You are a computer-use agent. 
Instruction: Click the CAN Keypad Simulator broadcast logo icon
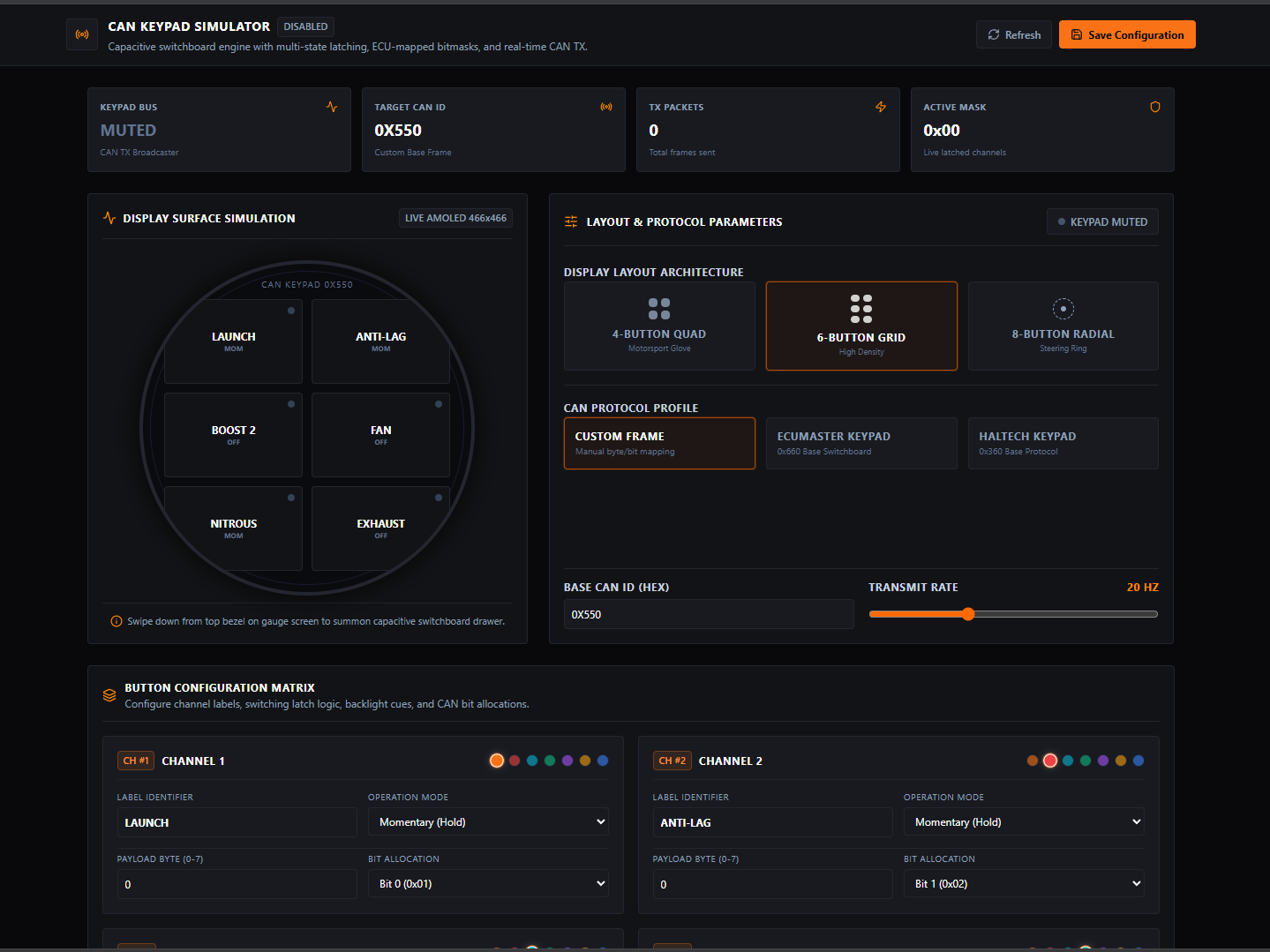pyautogui.click(x=82, y=34)
